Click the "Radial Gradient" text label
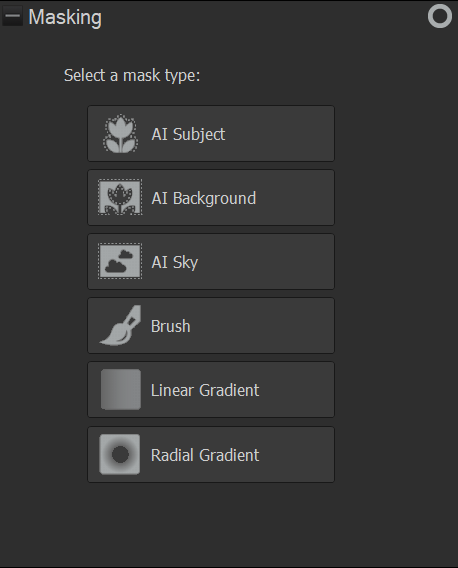Image resolution: width=458 pixels, height=568 pixels. (205, 455)
